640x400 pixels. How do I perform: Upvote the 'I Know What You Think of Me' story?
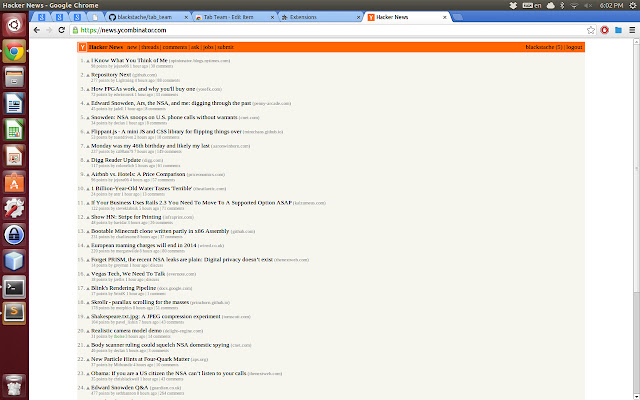pyautogui.click(x=86, y=60)
